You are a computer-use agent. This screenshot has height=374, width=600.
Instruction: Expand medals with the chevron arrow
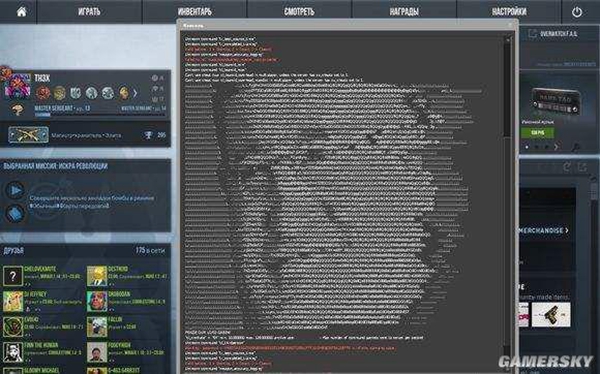coord(135,93)
